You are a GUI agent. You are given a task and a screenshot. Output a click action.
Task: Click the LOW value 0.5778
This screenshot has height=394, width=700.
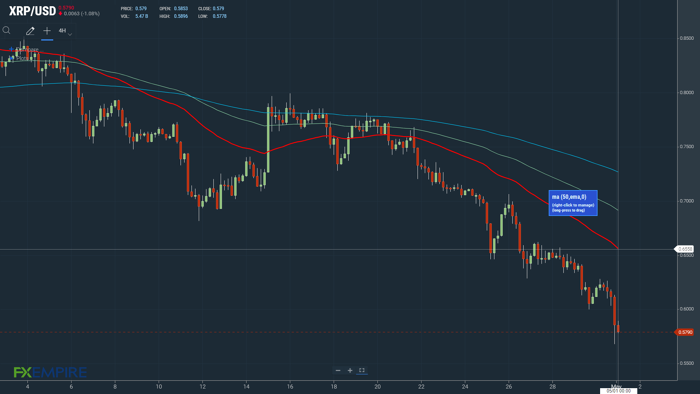[220, 16]
